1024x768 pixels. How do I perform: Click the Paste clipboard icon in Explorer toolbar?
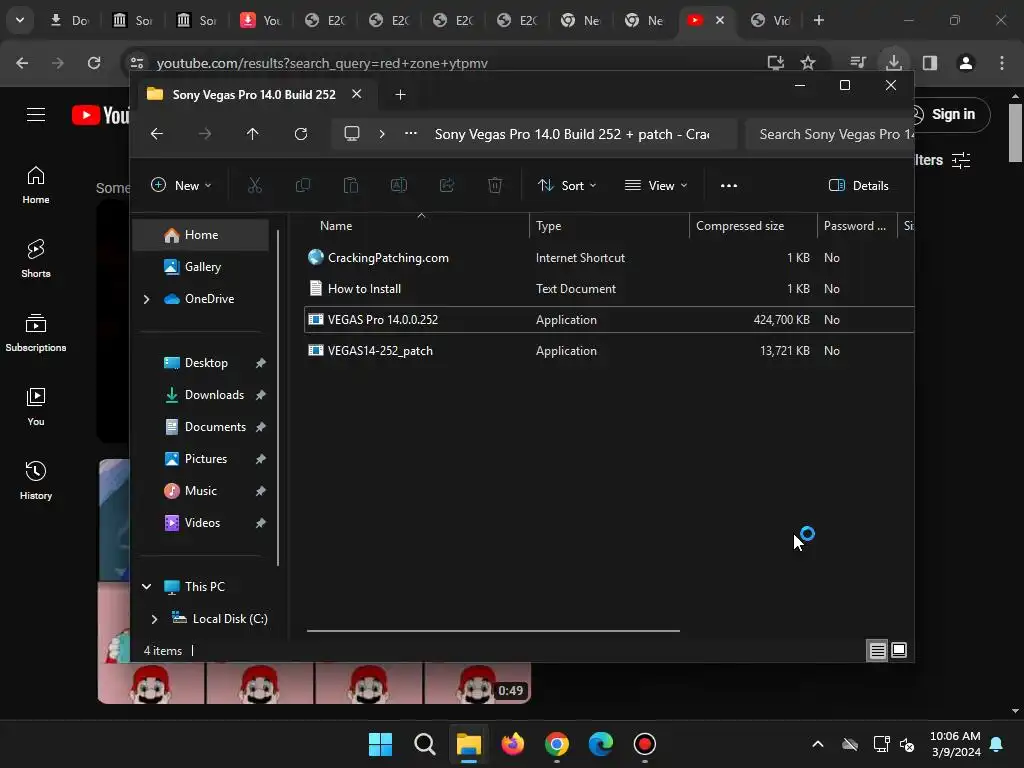[351, 185]
